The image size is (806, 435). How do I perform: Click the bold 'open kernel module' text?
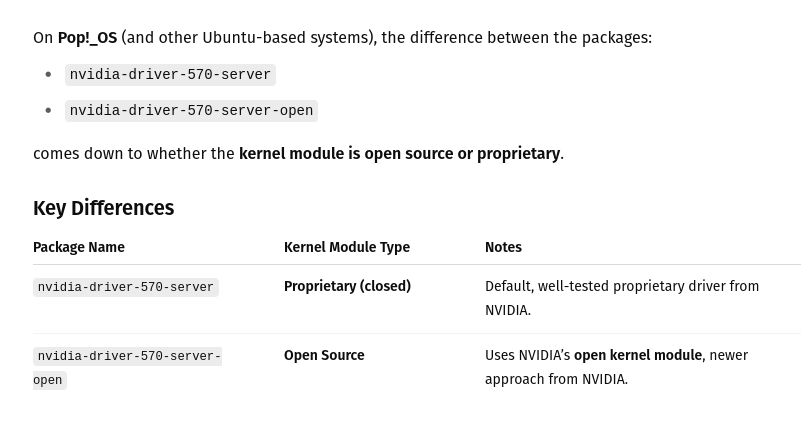[x=637, y=355]
